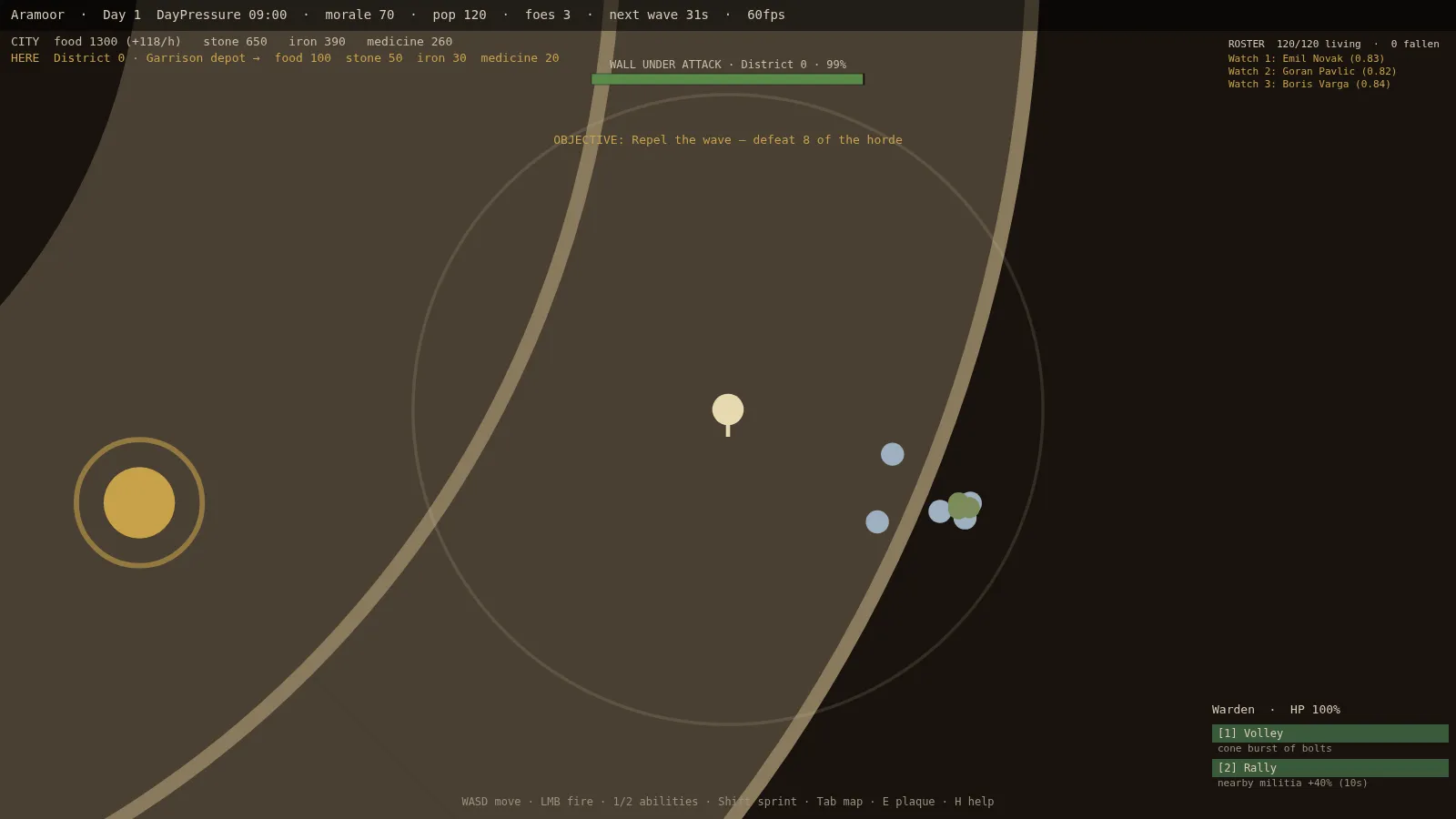Select the militia dot nearest the Warden
Image resolution: width=1456 pixels, height=819 pixels.
click(x=893, y=454)
